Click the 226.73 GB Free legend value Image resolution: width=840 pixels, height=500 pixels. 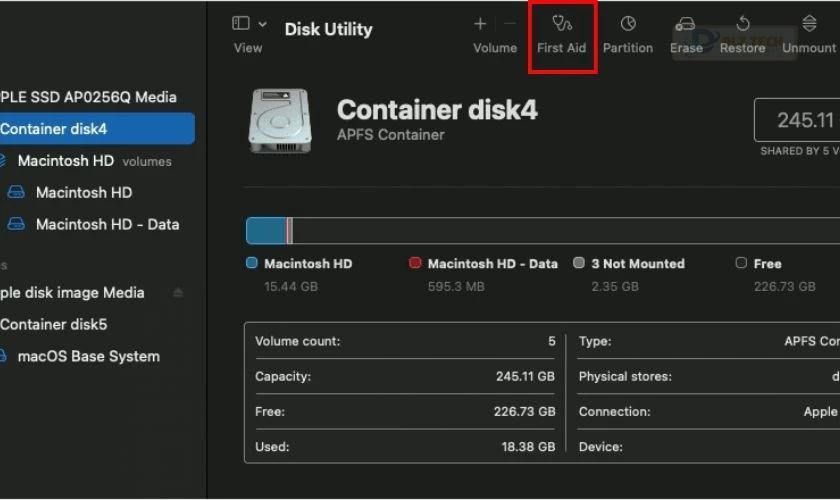click(785, 287)
